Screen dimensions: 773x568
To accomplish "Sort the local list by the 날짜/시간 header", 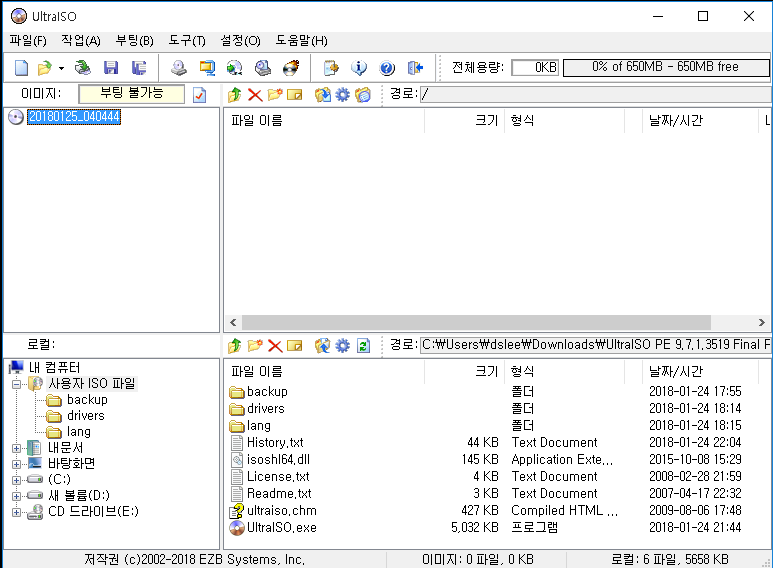I will click(x=701, y=371).
